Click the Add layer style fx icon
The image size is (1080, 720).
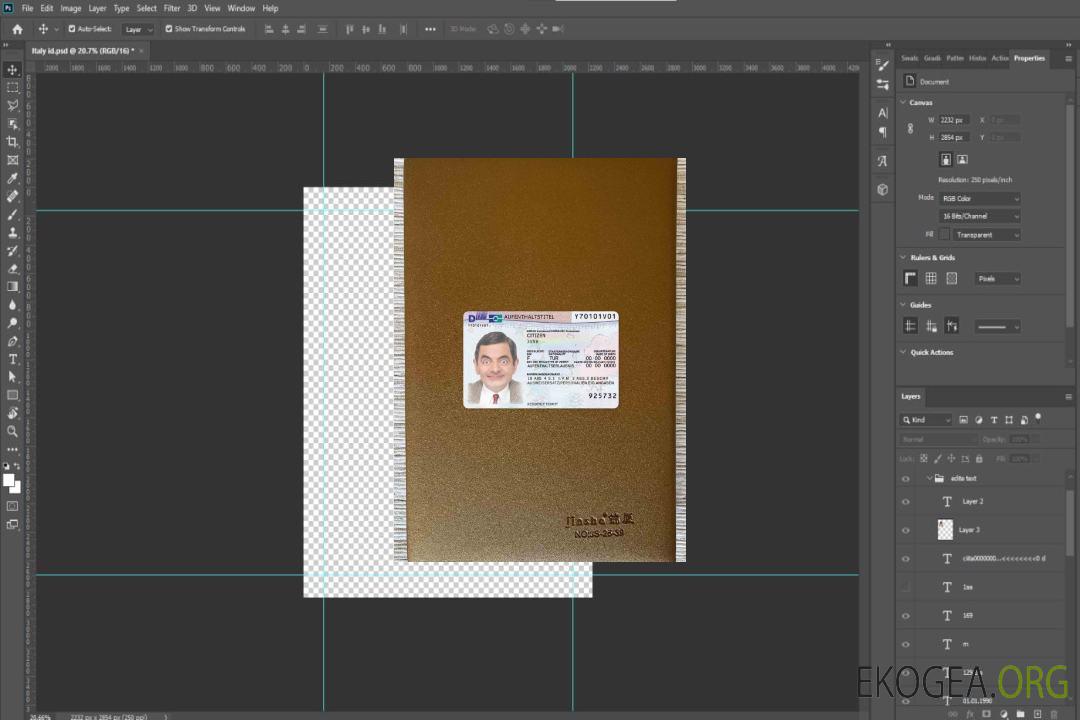pos(970,714)
